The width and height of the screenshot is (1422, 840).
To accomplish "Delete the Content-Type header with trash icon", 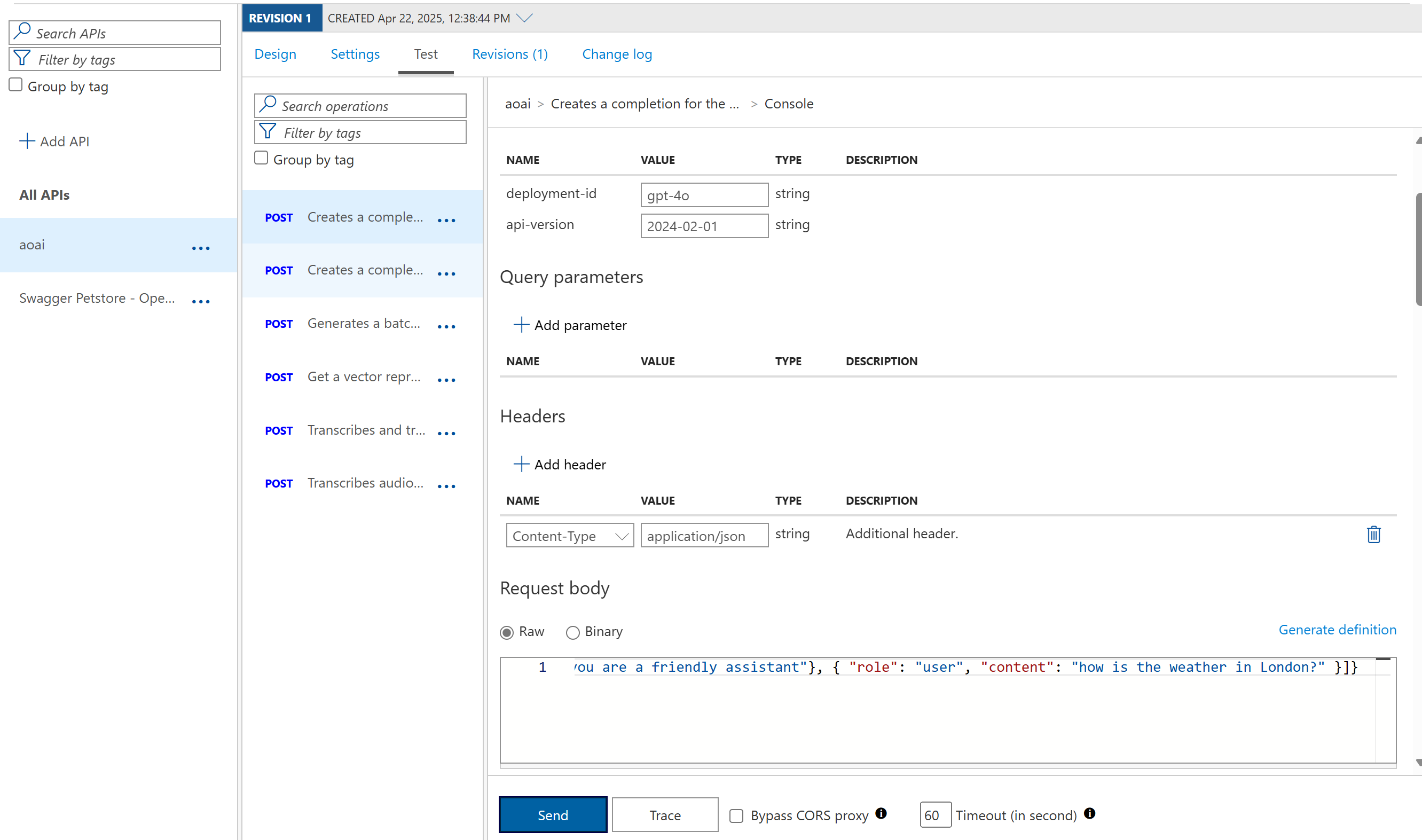I will click(1373, 535).
